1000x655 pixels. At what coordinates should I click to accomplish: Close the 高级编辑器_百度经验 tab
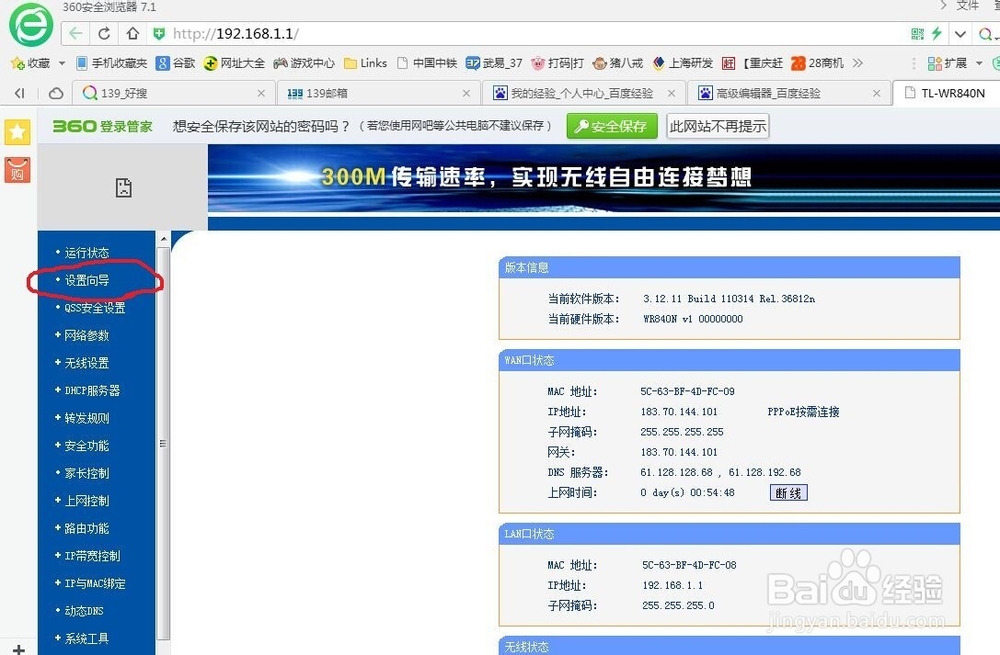877,93
